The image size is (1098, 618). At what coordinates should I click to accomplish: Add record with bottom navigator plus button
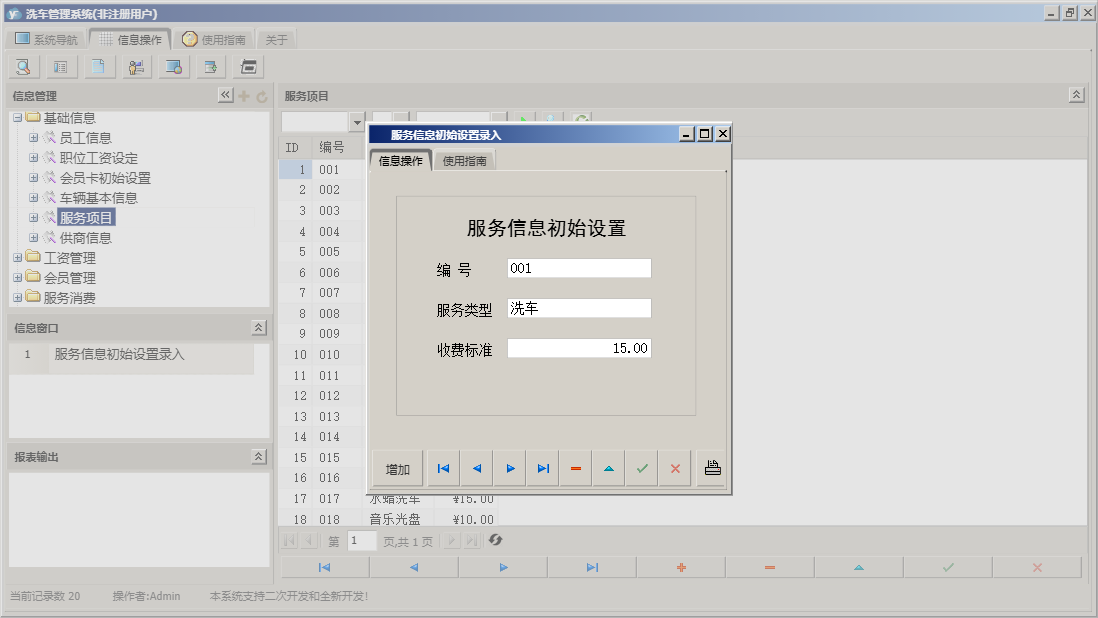coord(681,568)
